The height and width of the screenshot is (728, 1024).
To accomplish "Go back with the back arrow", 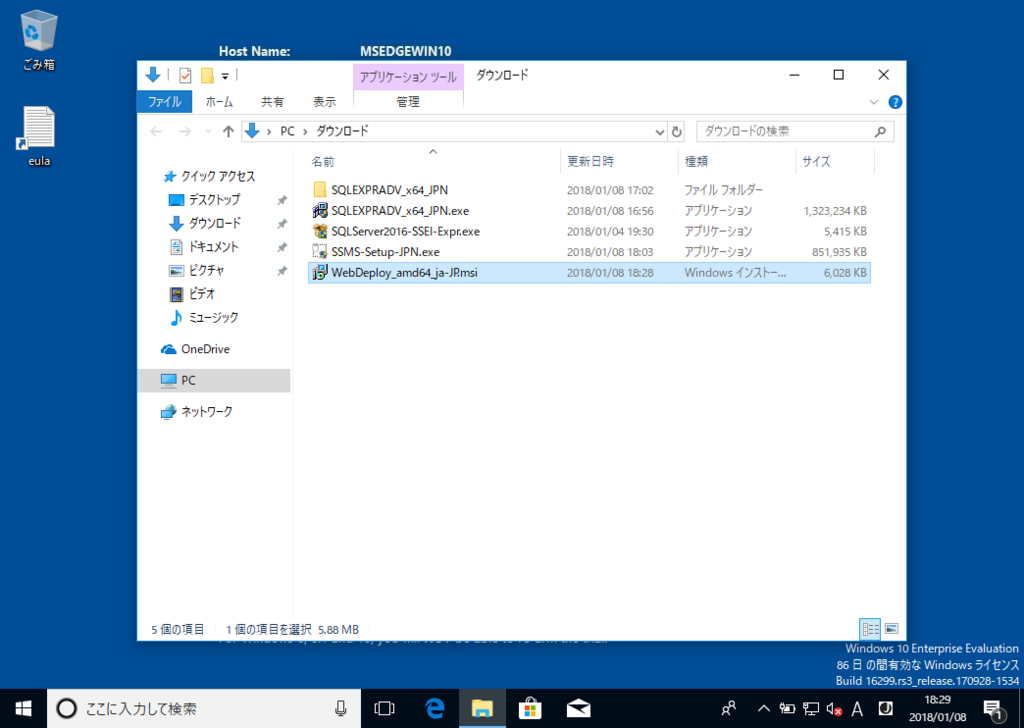I will [156, 132].
